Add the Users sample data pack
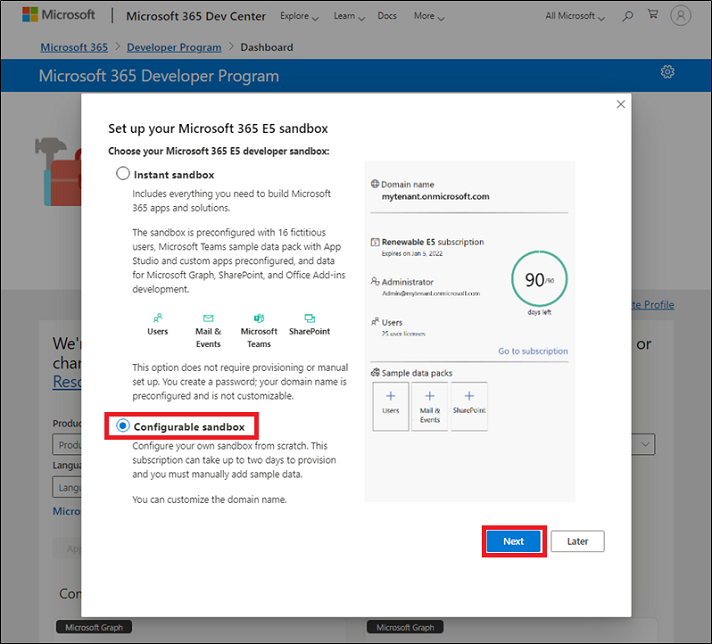Image resolution: width=712 pixels, height=644 pixels. click(x=391, y=406)
